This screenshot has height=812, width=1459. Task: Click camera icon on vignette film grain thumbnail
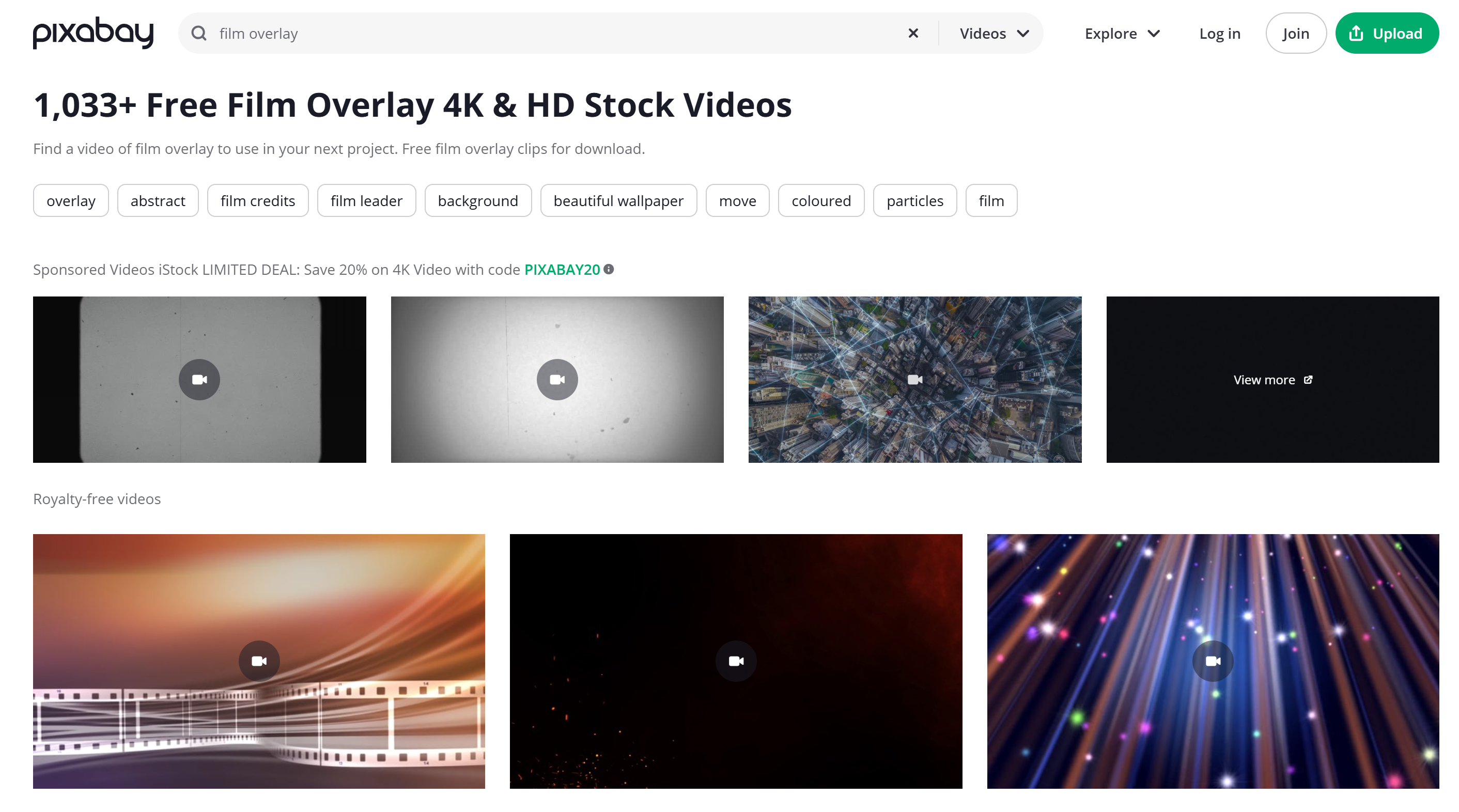(x=557, y=379)
